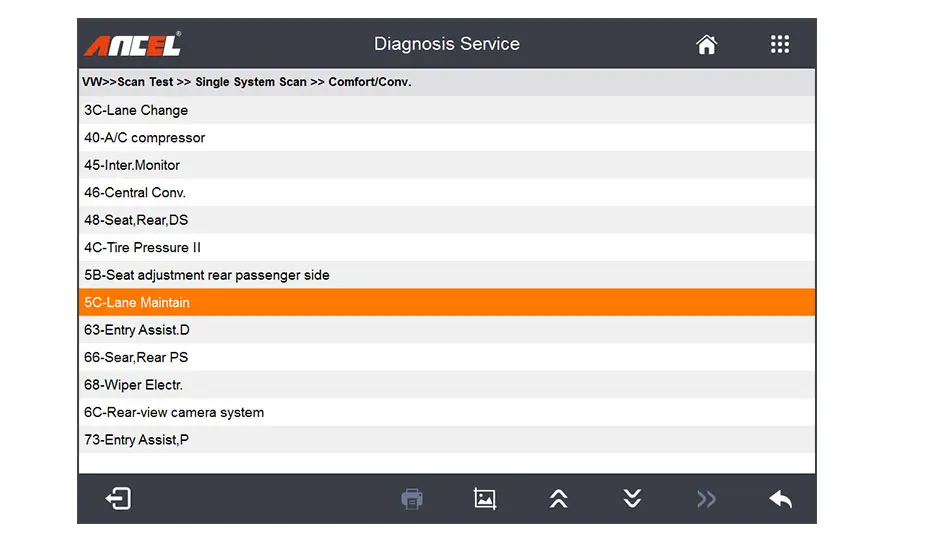Page up with the double up arrows
The width and height of the screenshot is (930, 539).
[559, 498]
